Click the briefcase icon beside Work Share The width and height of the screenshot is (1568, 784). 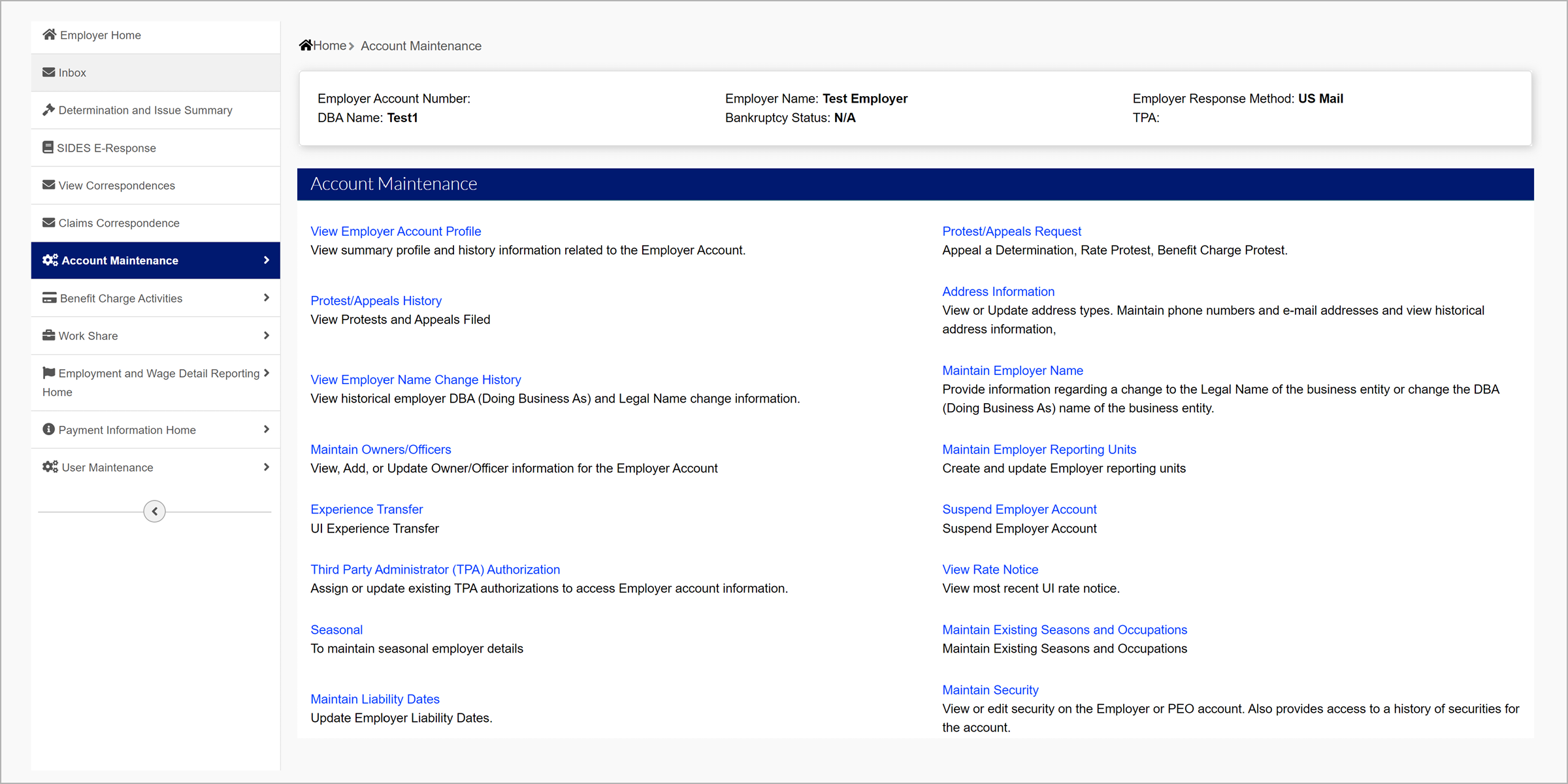(x=48, y=336)
